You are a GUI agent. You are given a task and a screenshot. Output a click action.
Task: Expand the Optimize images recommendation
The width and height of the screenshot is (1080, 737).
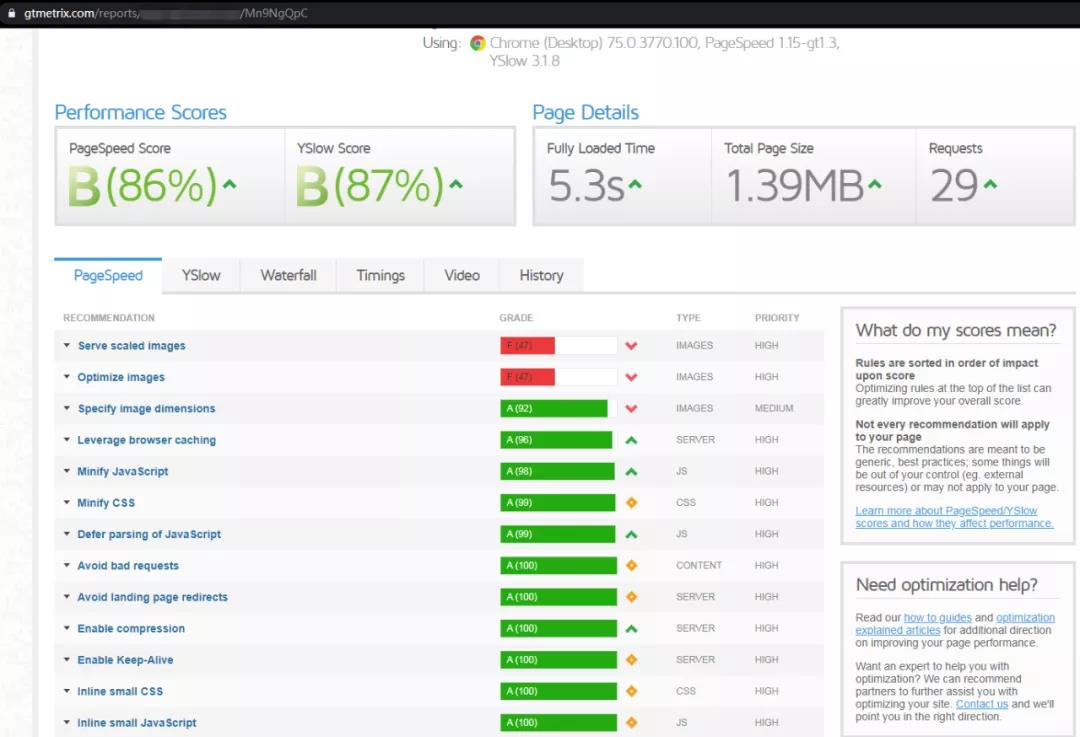click(121, 377)
